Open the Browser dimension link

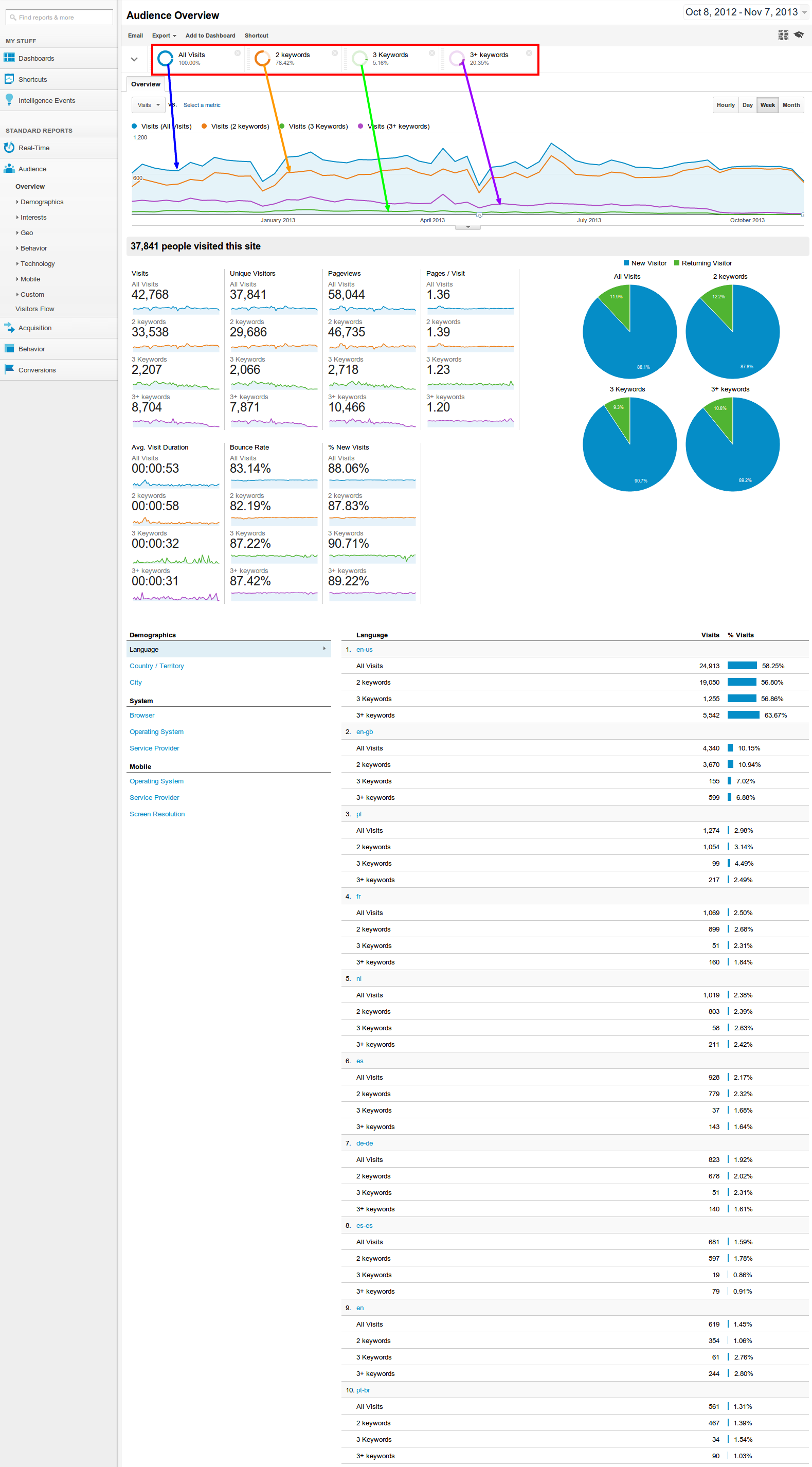pyautogui.click(x=142, y=715)
